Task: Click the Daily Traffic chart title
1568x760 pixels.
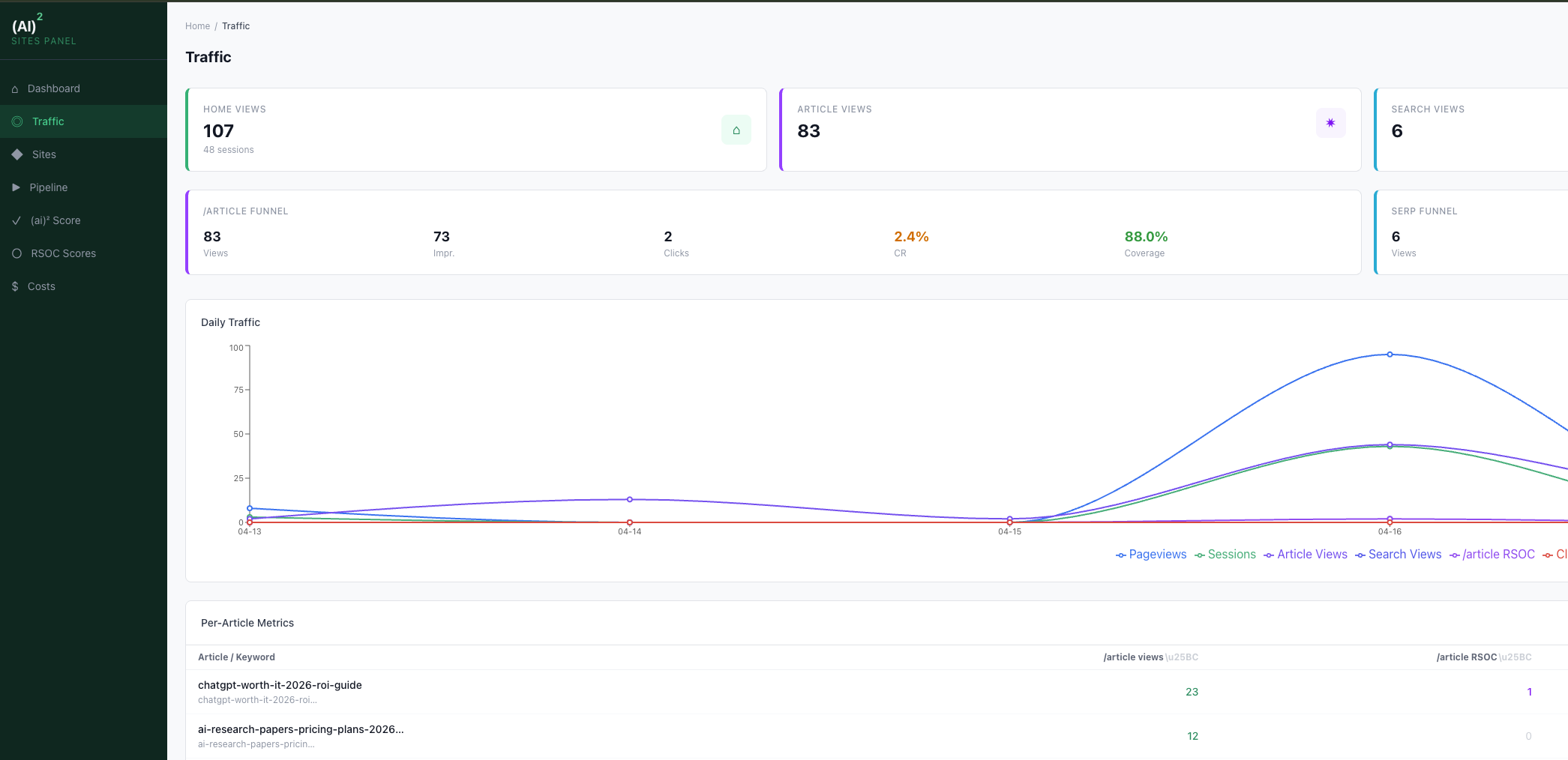Action: [x=230, y=322]
